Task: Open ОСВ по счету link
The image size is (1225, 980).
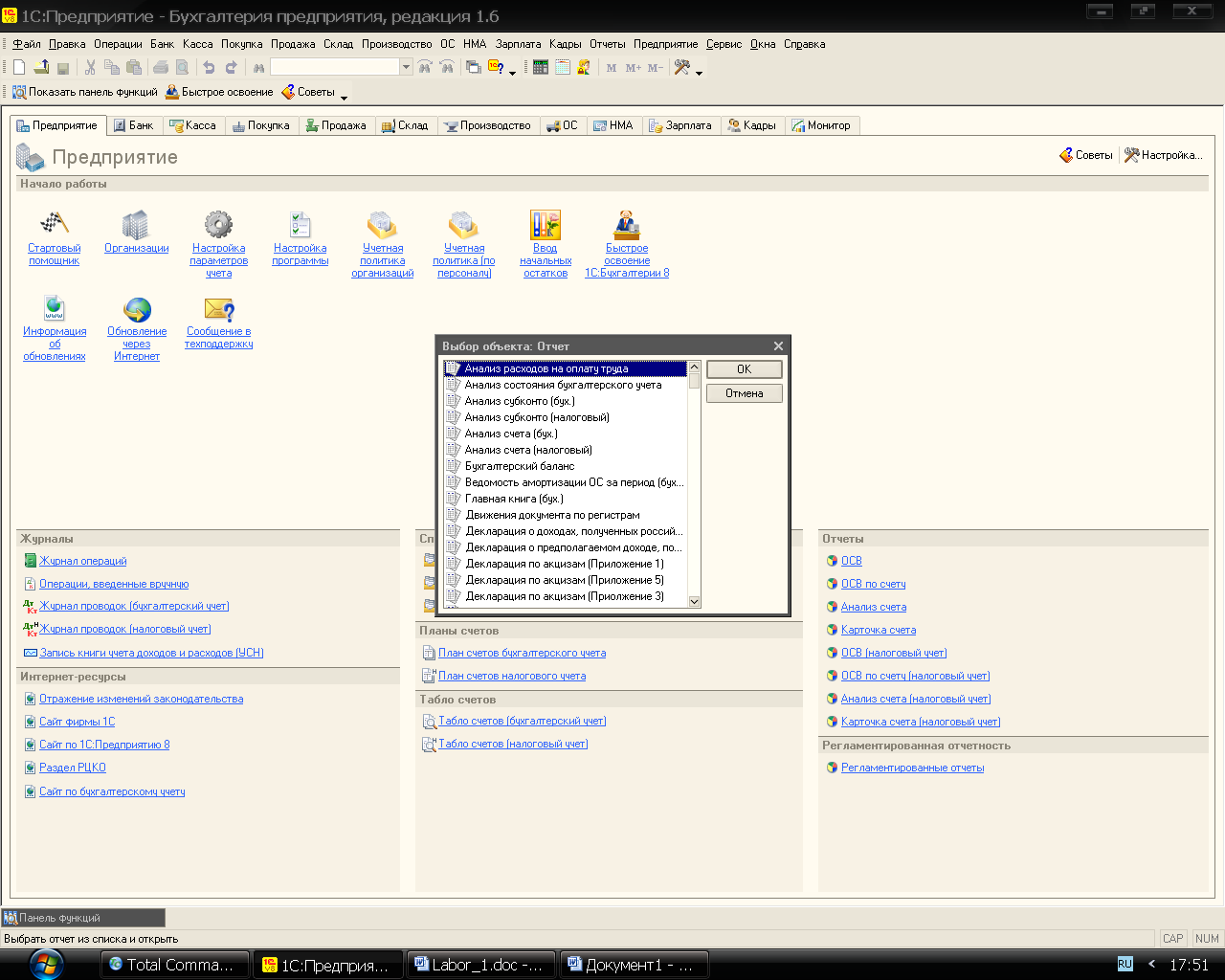Action: [x=873, y=584]
